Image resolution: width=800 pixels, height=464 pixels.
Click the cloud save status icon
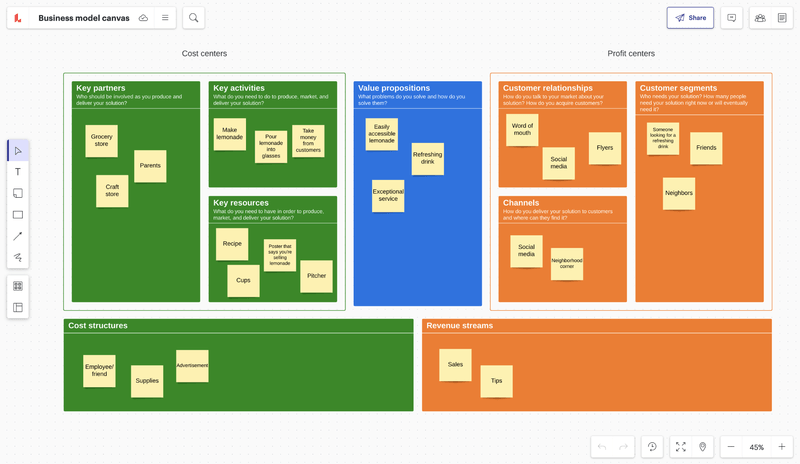pyautogui.click(x=143, y=18)
